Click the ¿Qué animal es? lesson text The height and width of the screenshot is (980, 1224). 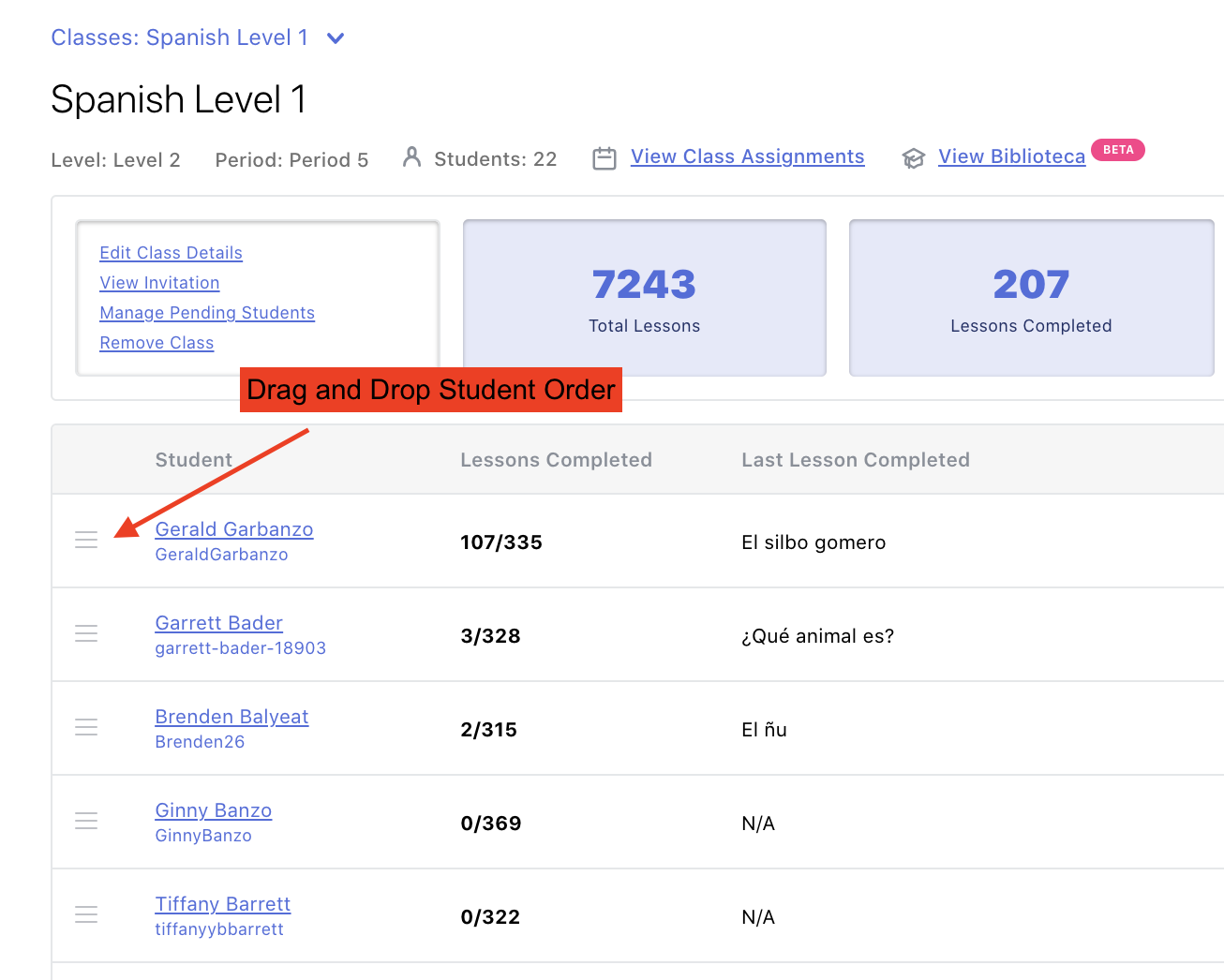[817, 636]
